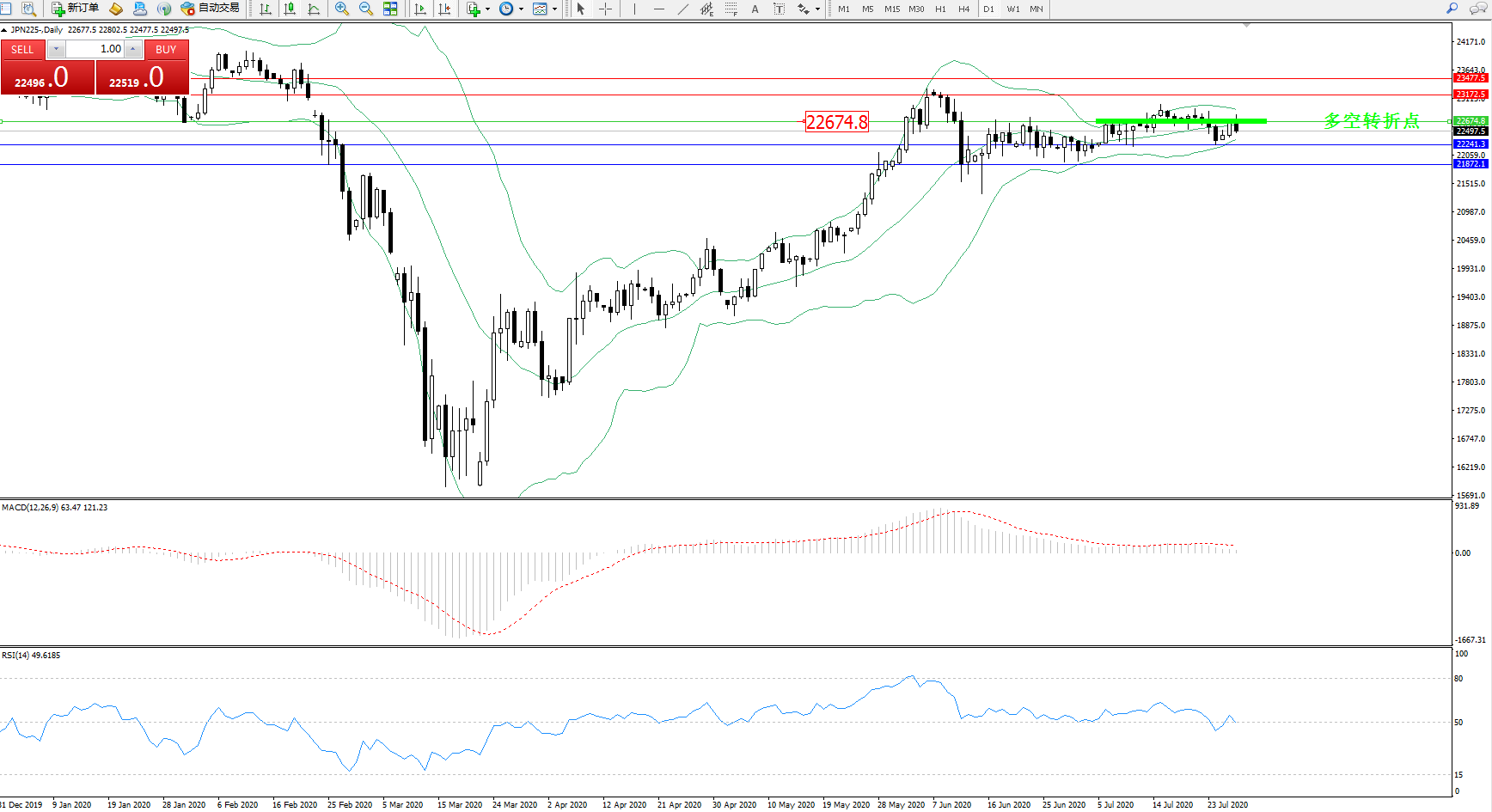1492x812 pixels.
Task: Choose the text label tool
Action: 755,9
